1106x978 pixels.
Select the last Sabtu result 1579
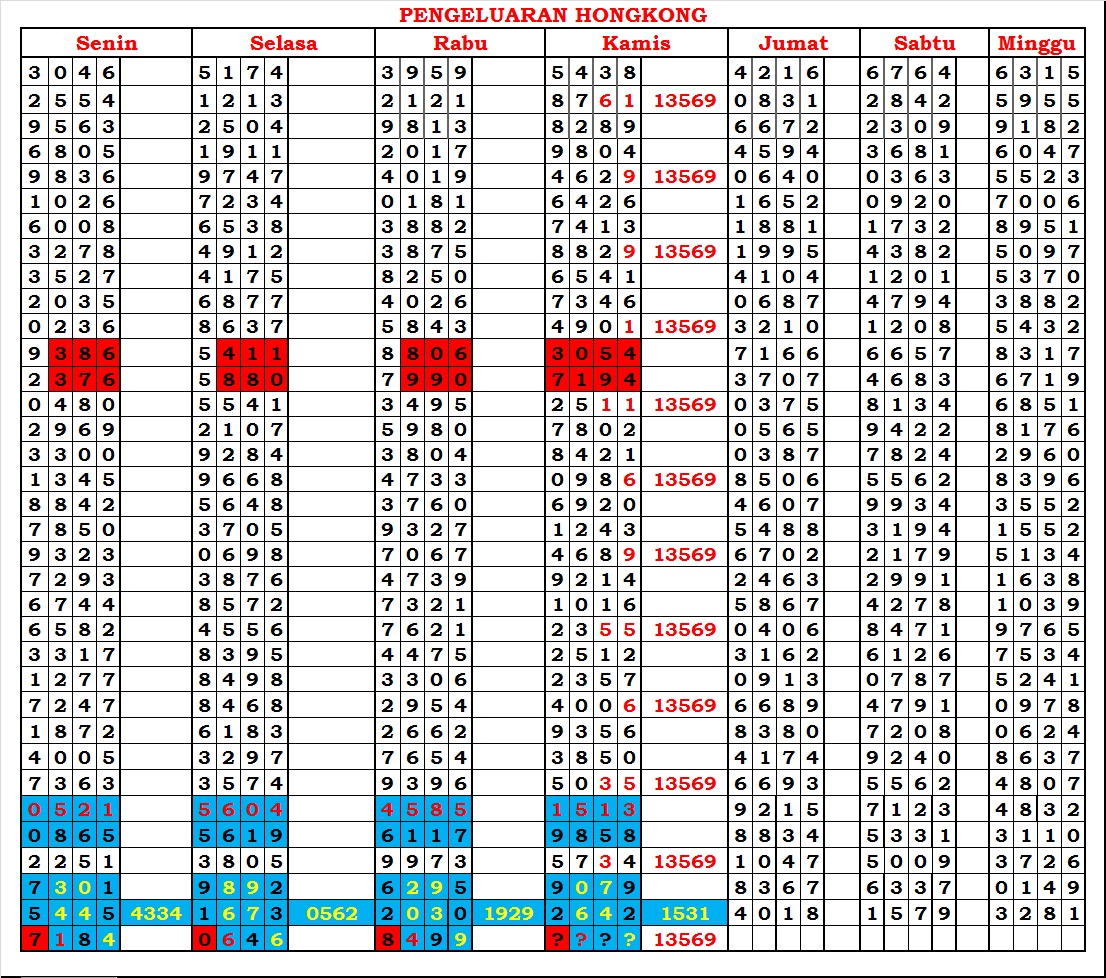pos(909,913)
